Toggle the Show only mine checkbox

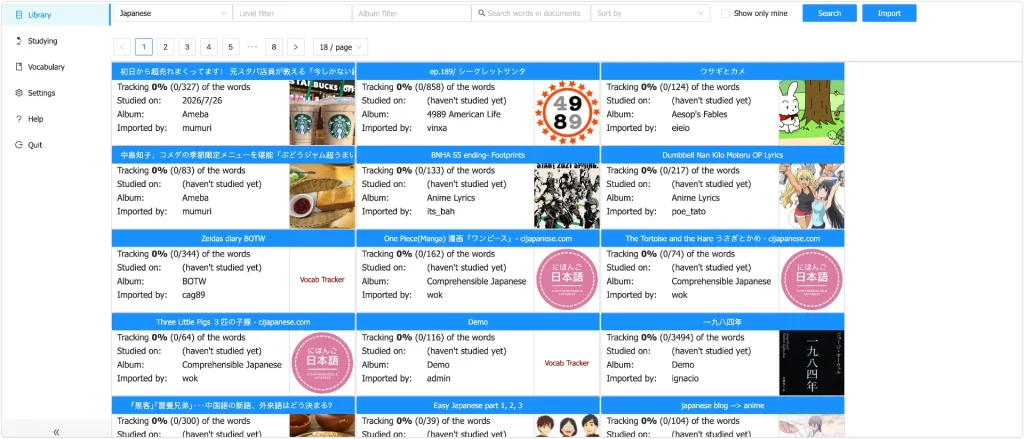click(x=725, y=13)
